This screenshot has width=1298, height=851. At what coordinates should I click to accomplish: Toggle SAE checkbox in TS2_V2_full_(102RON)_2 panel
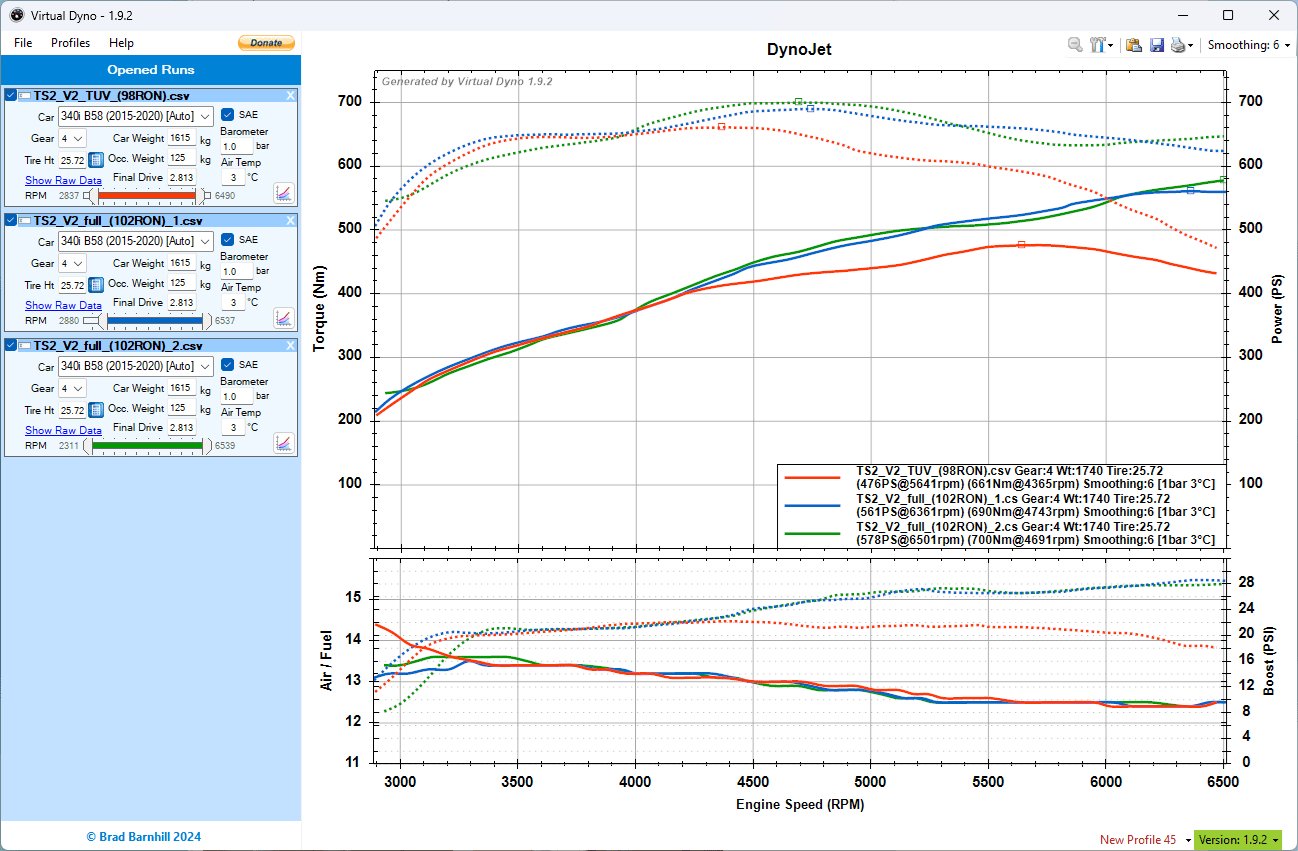pos(227,364)
